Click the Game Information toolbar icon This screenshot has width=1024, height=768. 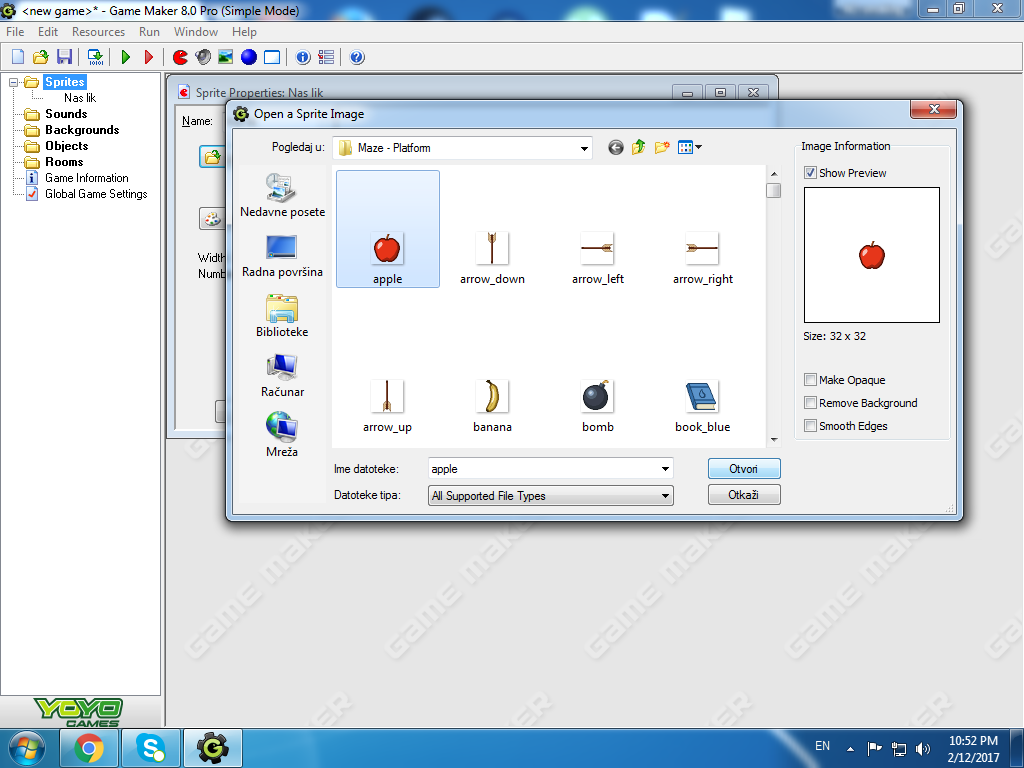(x=303, y=57)
